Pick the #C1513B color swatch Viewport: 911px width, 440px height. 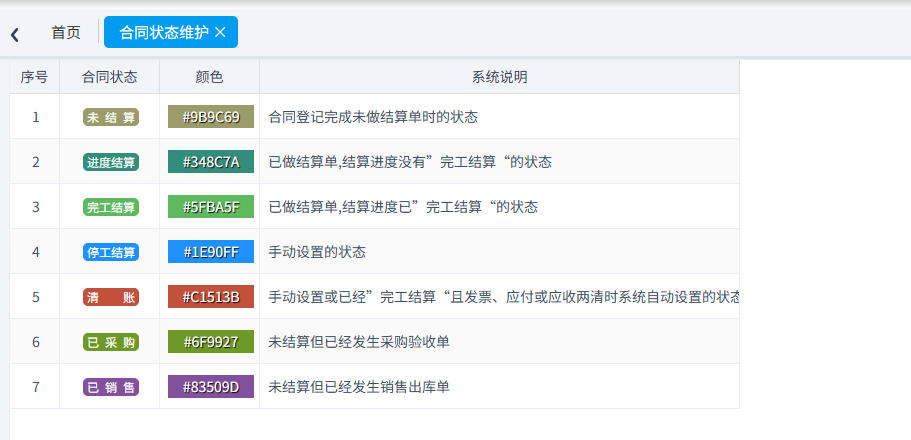(x=211, y=297)
